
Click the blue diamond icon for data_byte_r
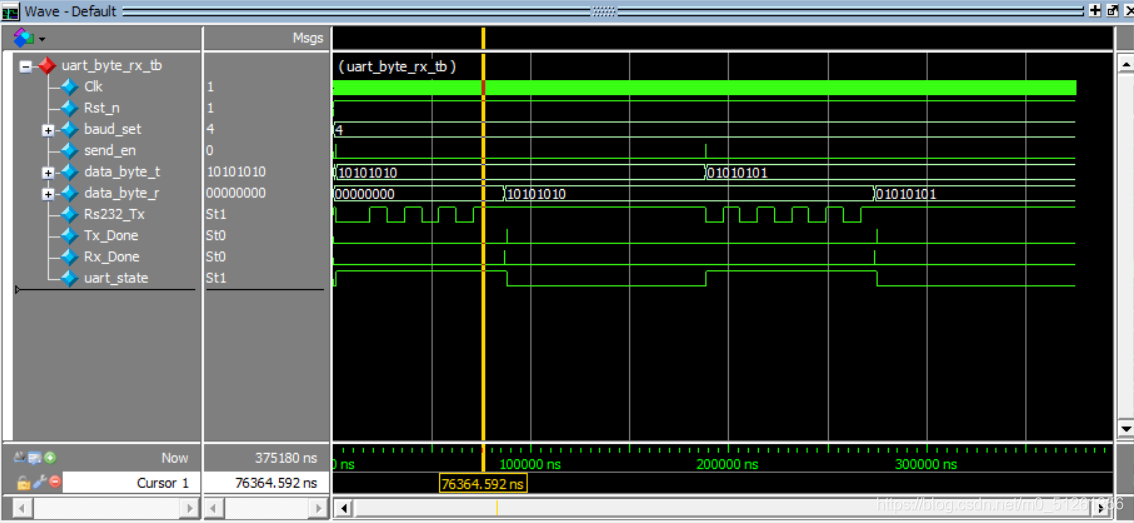[69, 193]
